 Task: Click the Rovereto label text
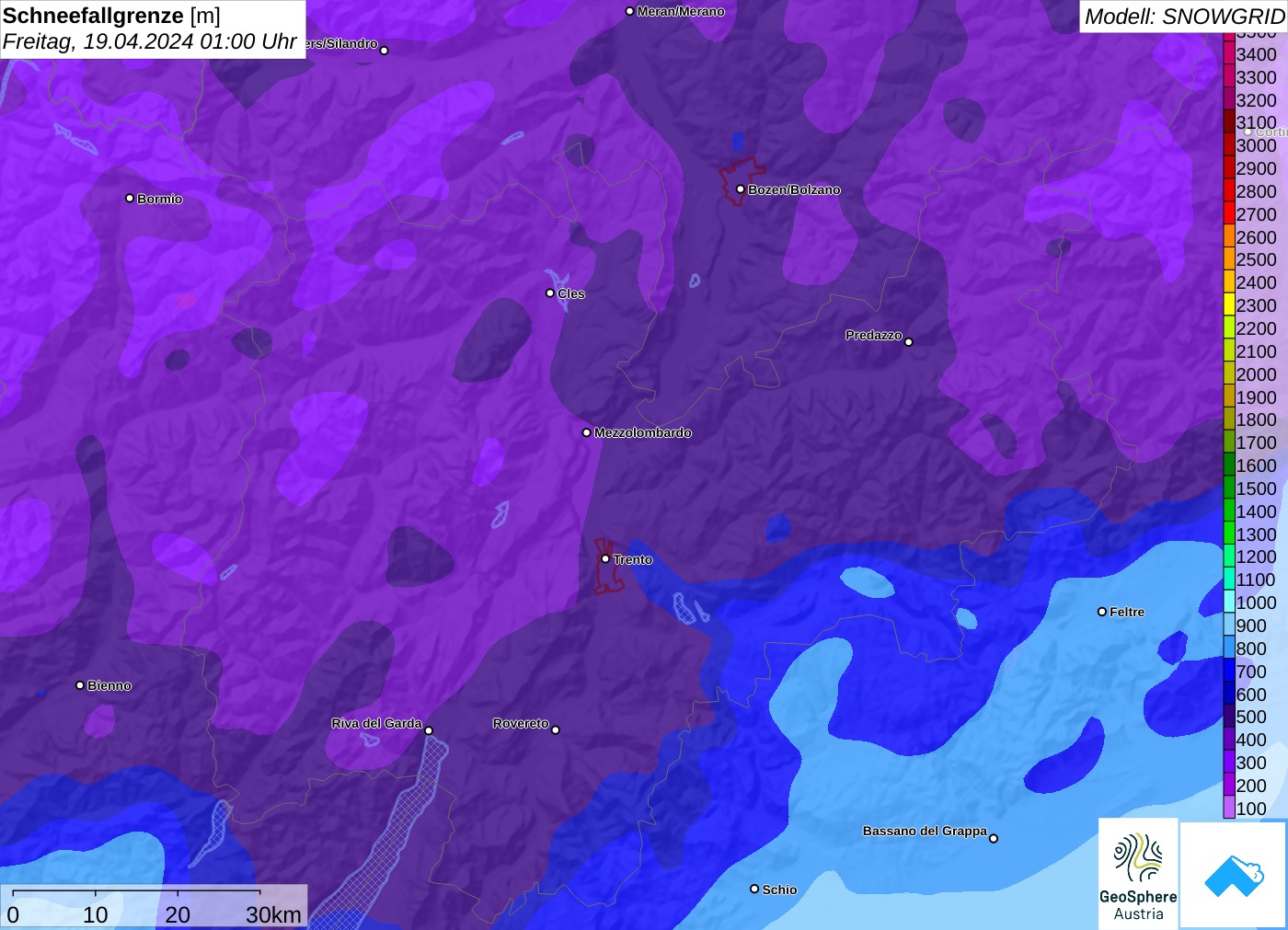click(521, 723)
